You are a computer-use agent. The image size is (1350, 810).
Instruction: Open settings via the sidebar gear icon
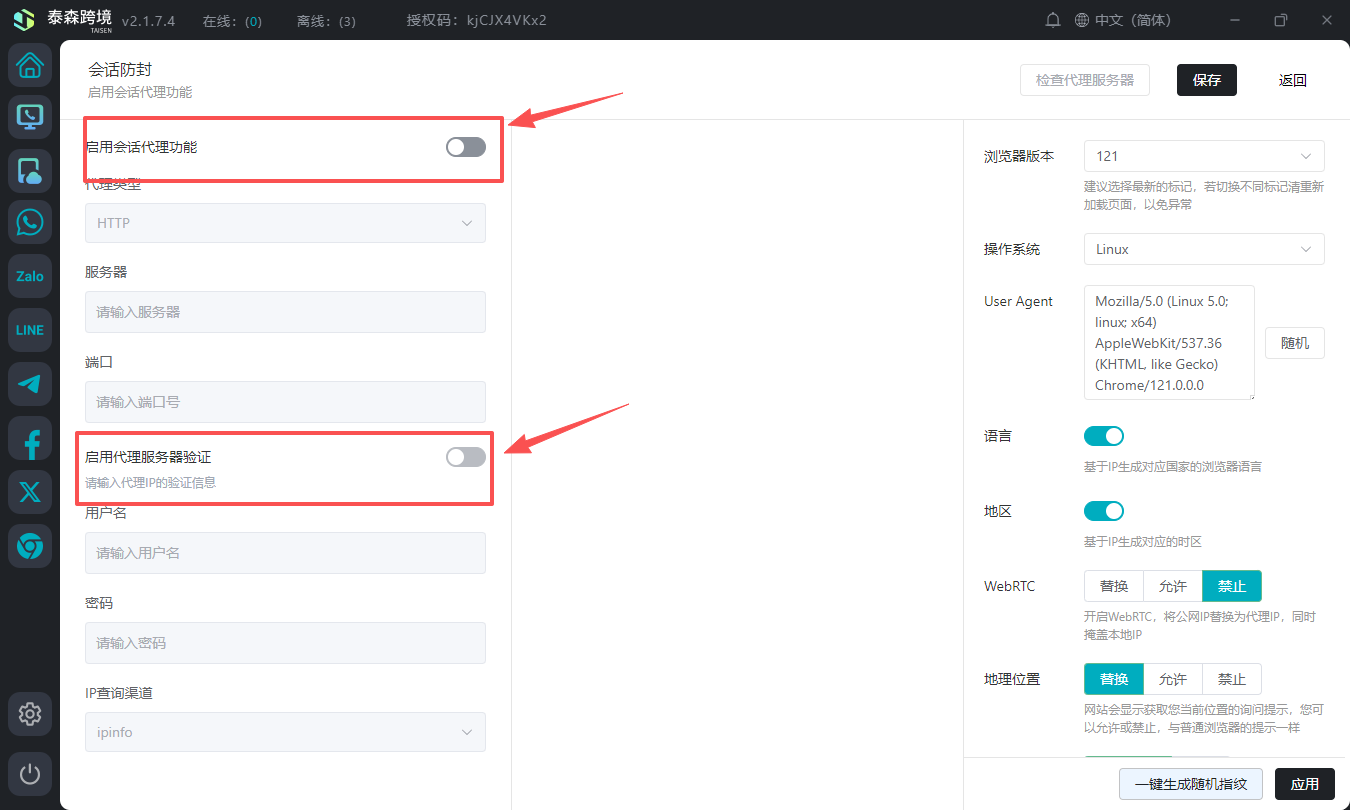(30, 714)
